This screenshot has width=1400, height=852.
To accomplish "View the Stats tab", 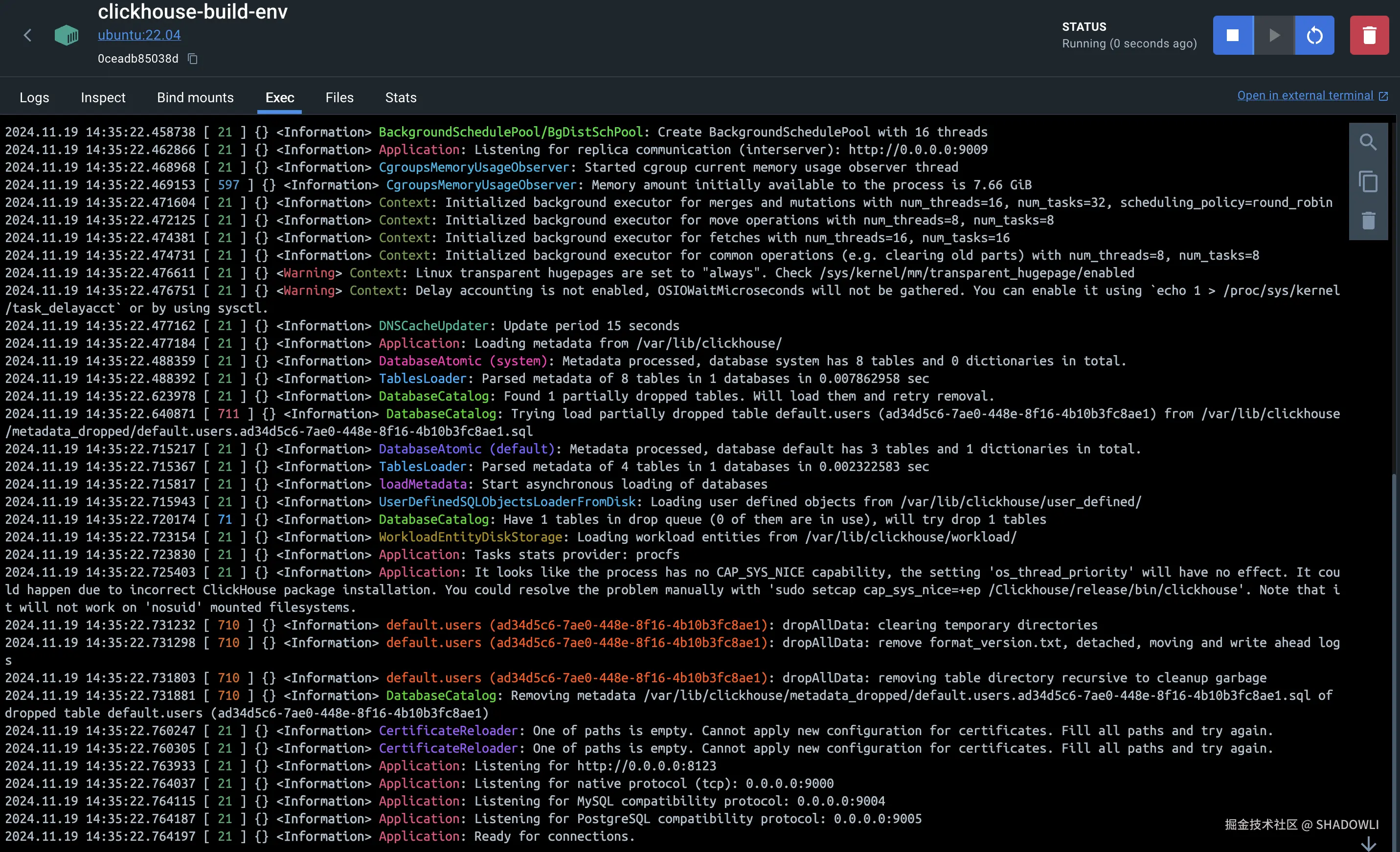I will pyautogui.click(x=401, y=98).
